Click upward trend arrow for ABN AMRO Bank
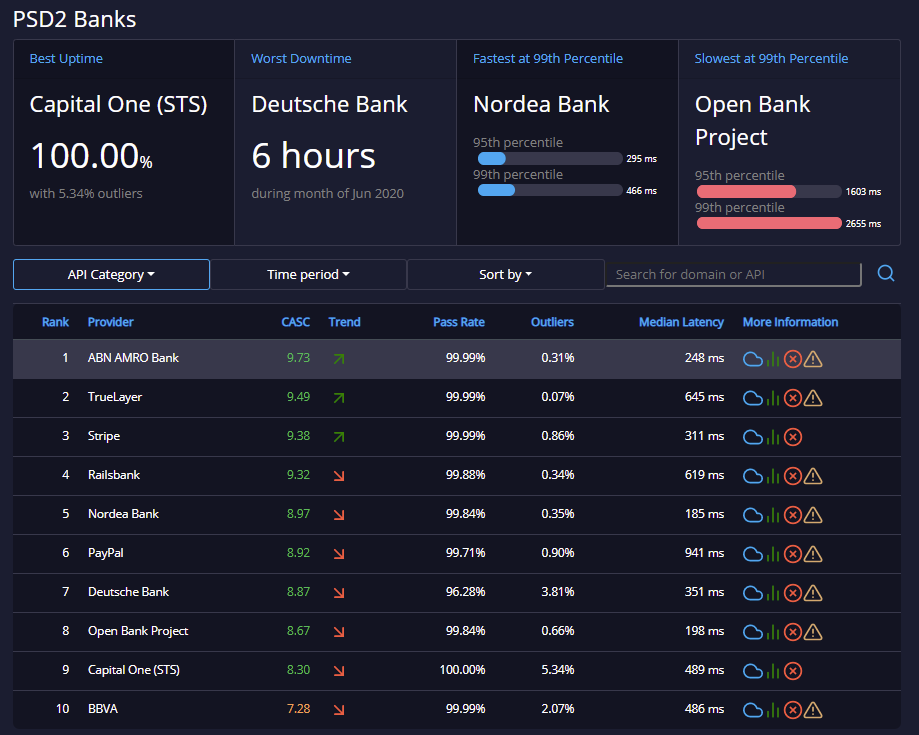The height and width of the screenshot is (735, 919). (x=339, y=359)
